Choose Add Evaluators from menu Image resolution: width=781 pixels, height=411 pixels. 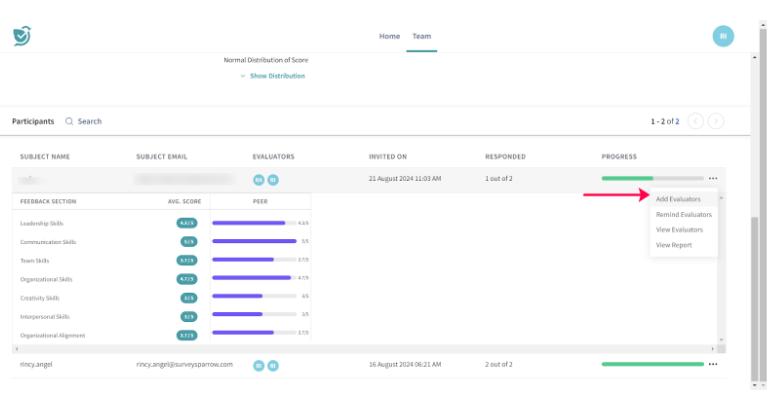point(678,199)
